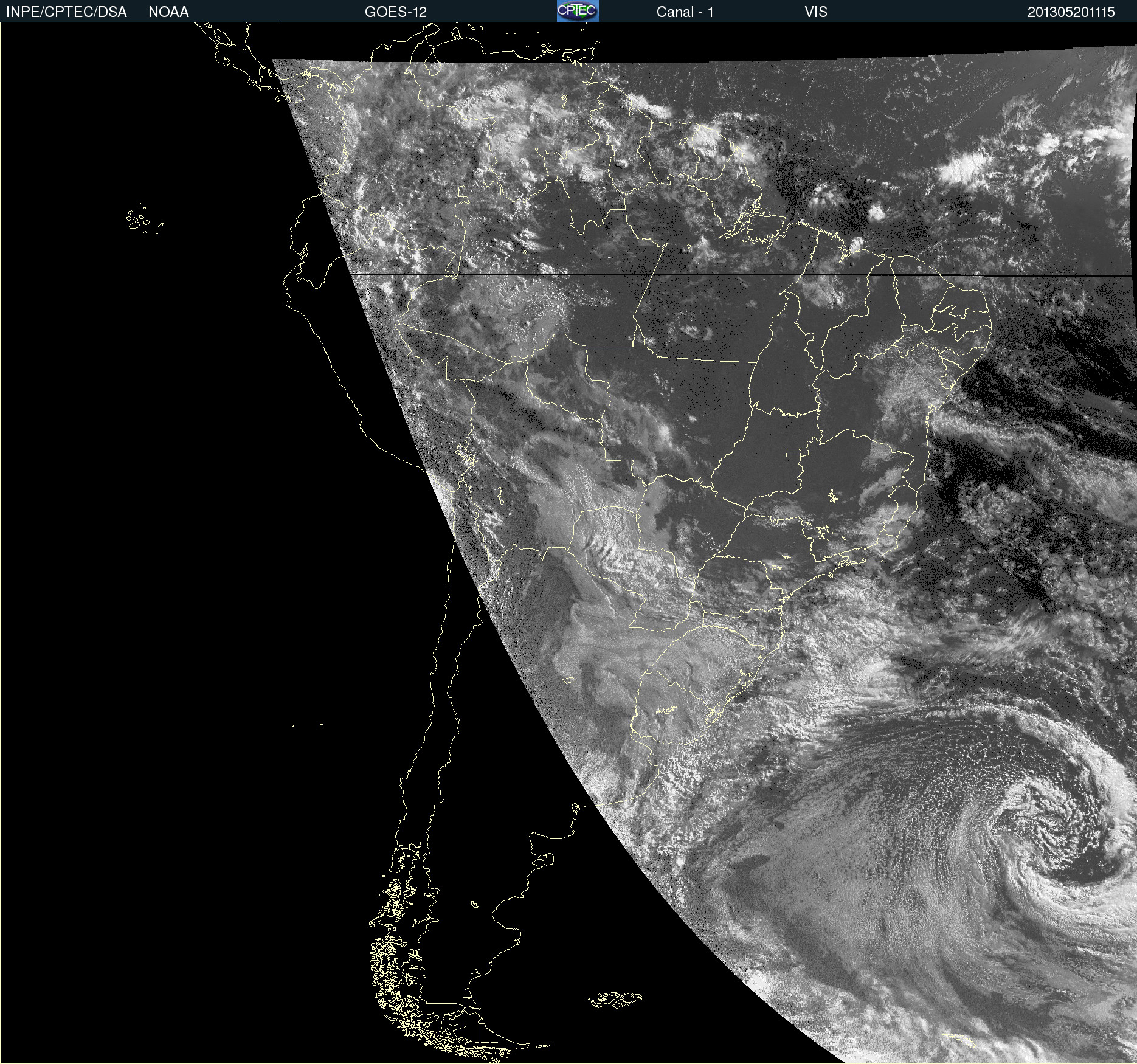
Task: Click the timestamp 201305201115
Action: coord(1071,12)
